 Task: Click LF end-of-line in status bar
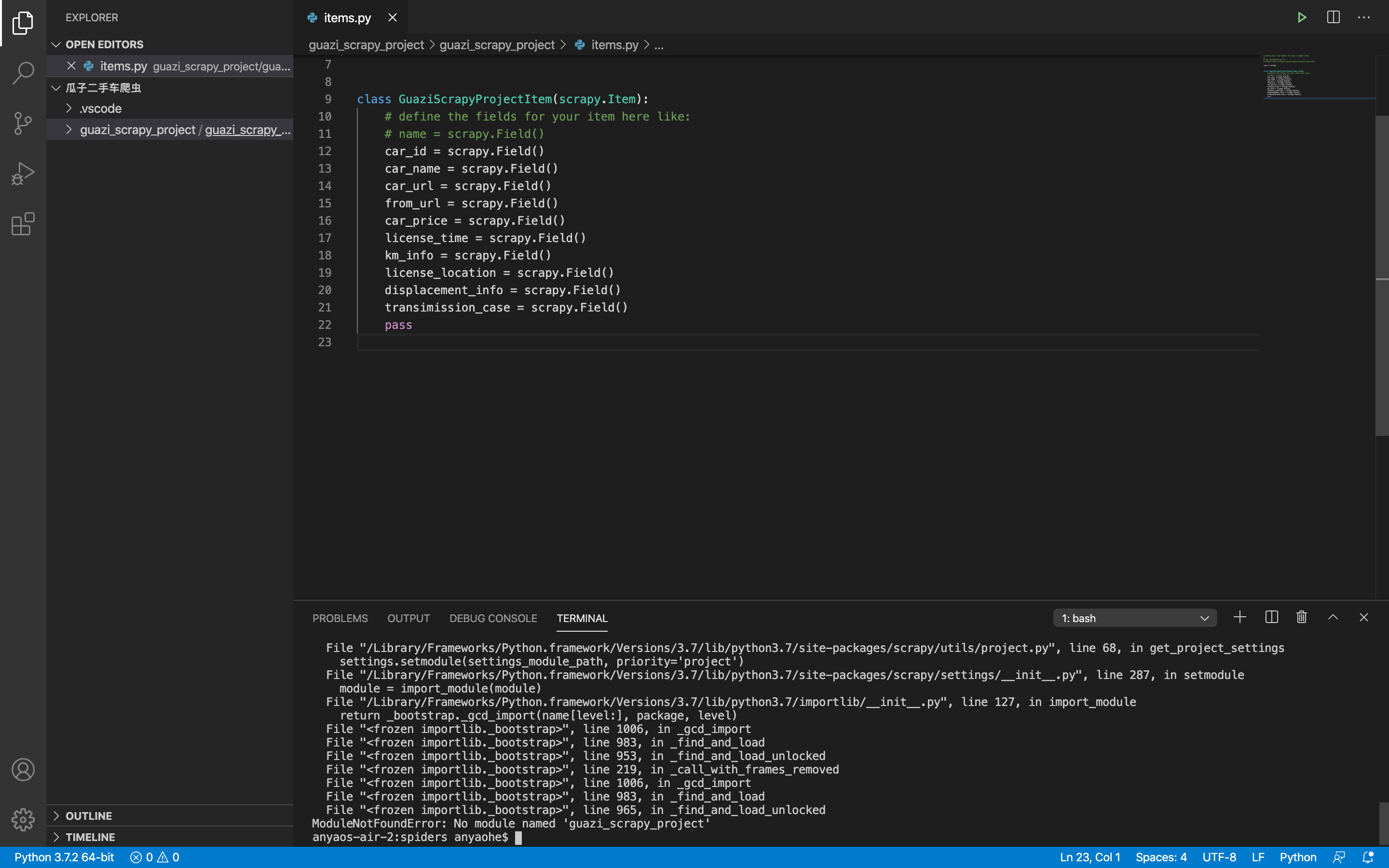[x=1258, y=857]
